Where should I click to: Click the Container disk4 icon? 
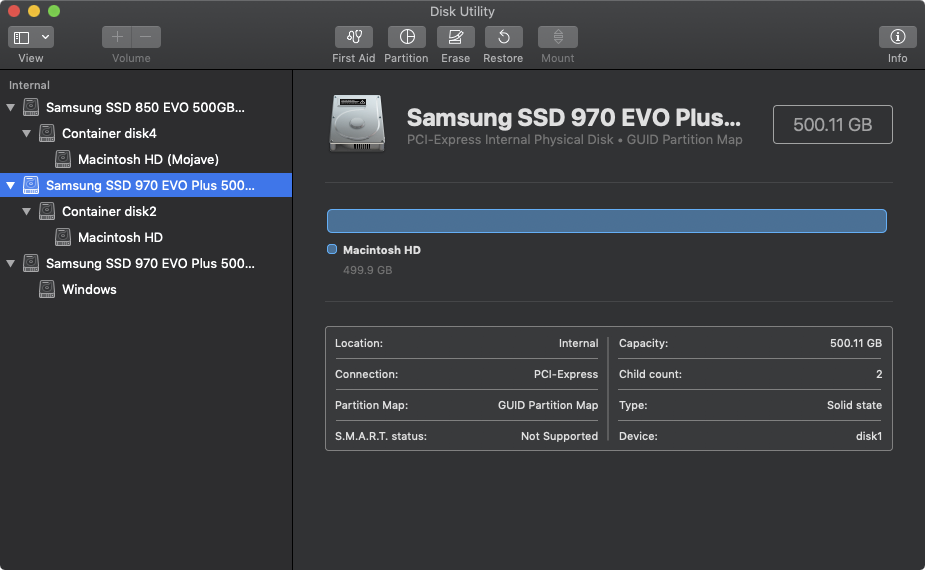[47, 133]
